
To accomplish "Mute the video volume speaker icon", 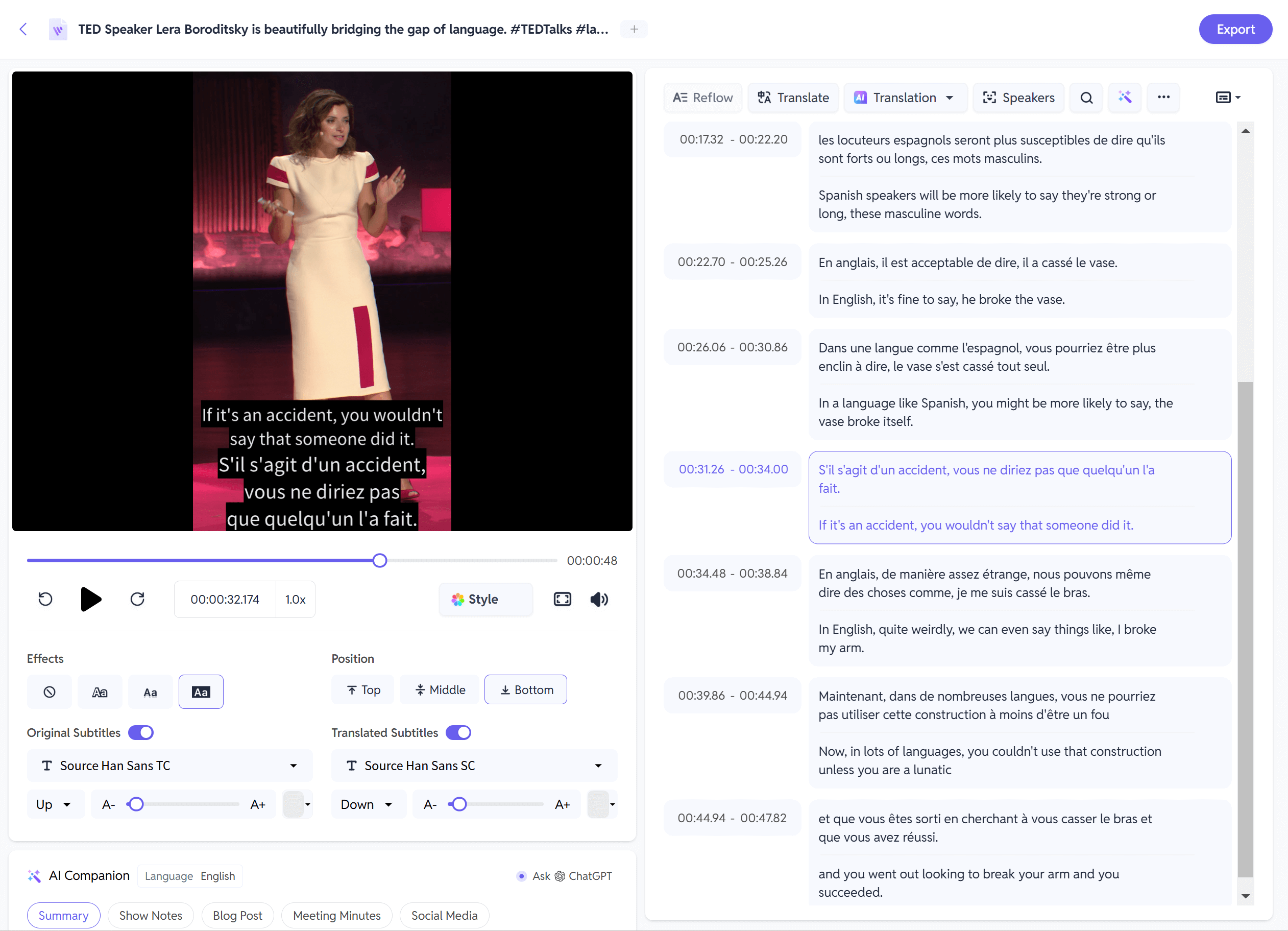I will tap(599, 599).
